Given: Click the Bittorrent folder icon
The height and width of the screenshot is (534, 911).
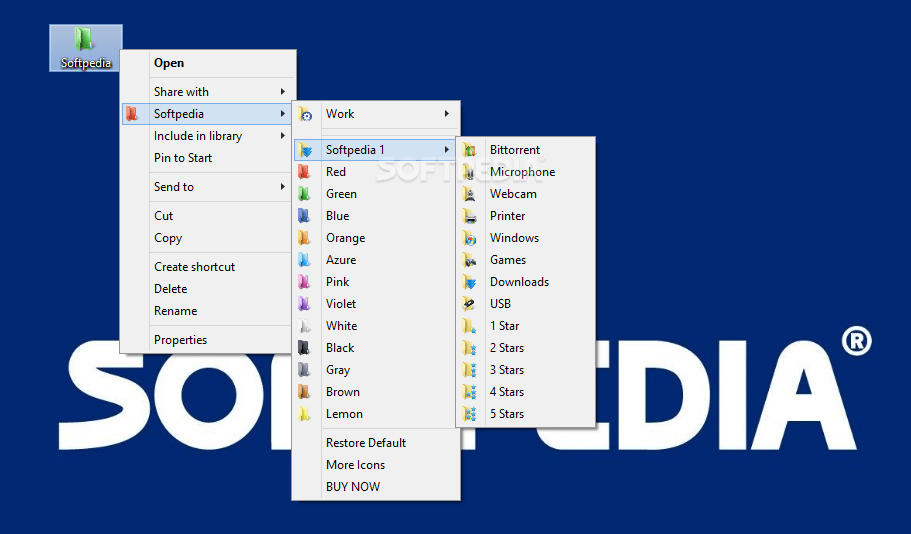Looking at the screenshot, I should (x=469, y=150).
